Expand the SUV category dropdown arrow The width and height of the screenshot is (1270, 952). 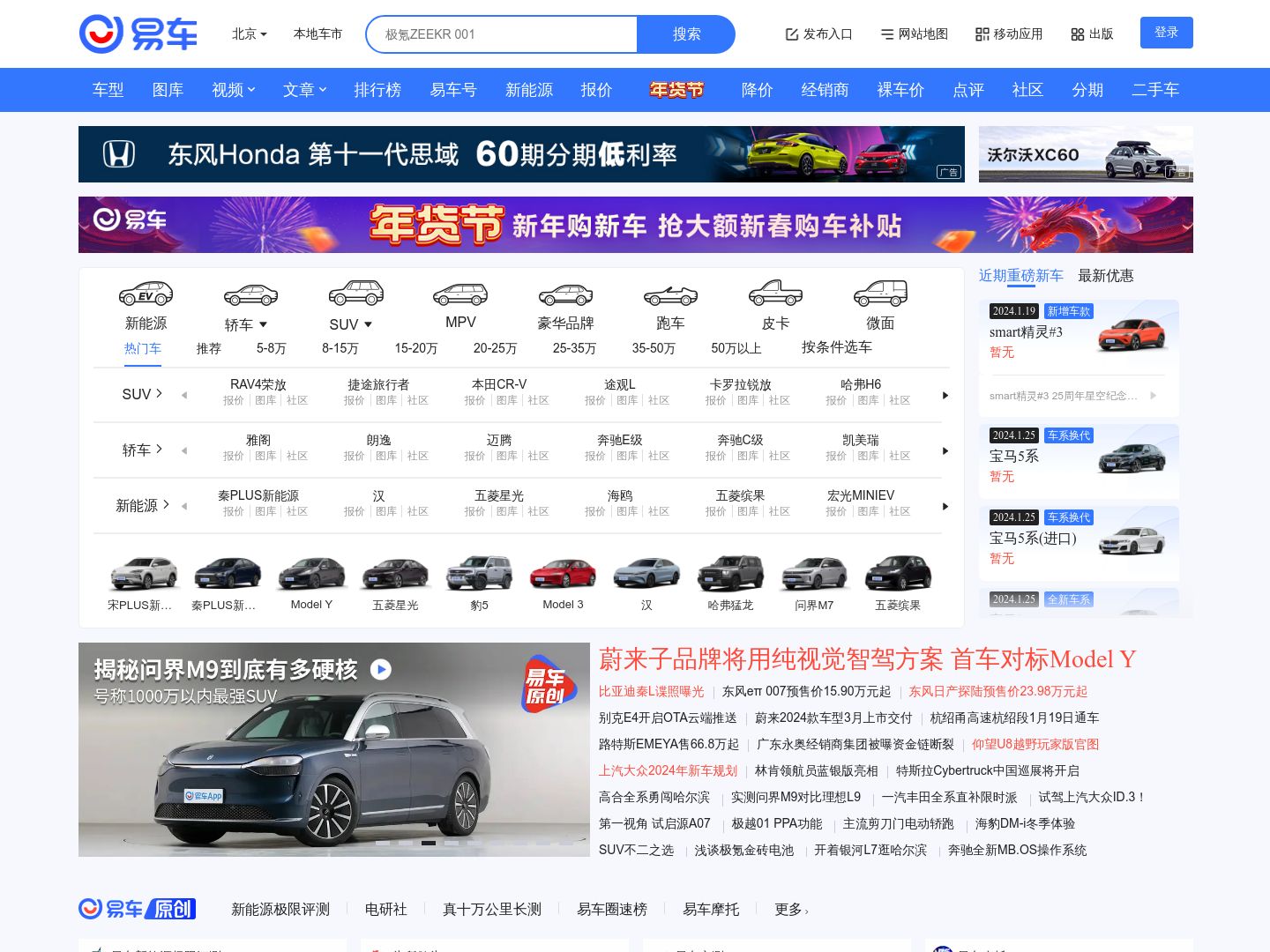(x=368, y=325)
